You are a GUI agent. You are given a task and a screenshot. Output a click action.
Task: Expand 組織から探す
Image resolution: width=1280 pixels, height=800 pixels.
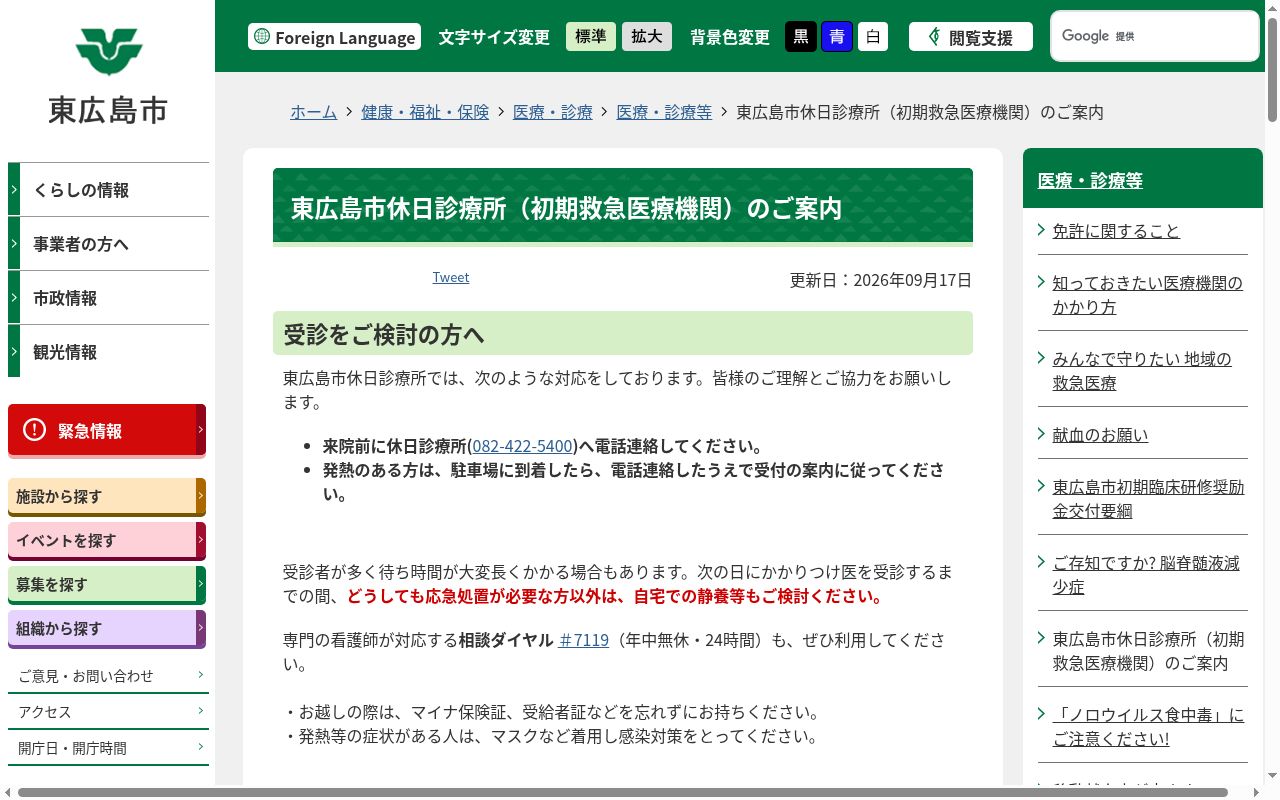[x=107, y=628]
